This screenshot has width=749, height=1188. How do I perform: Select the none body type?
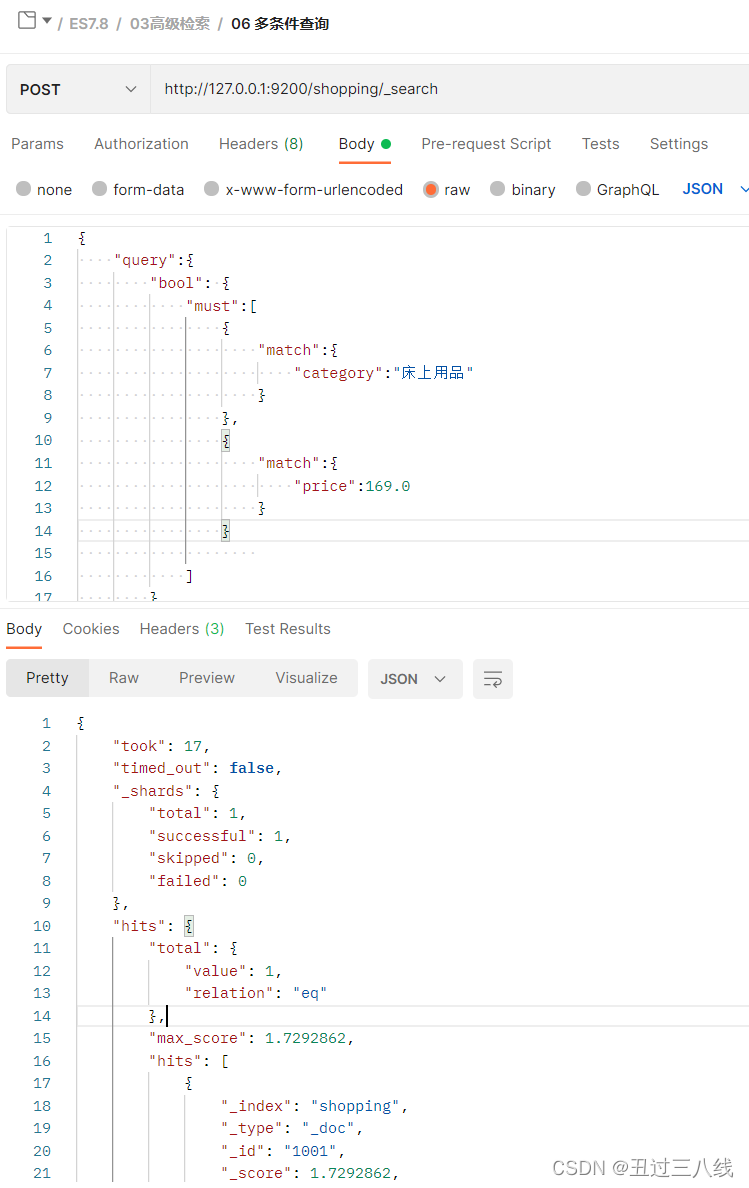coord(44,189)
